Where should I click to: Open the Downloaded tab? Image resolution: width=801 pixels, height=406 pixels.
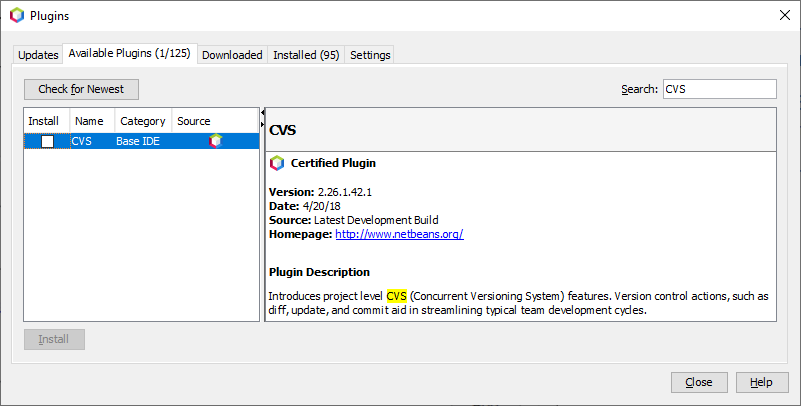click(232, 55)
